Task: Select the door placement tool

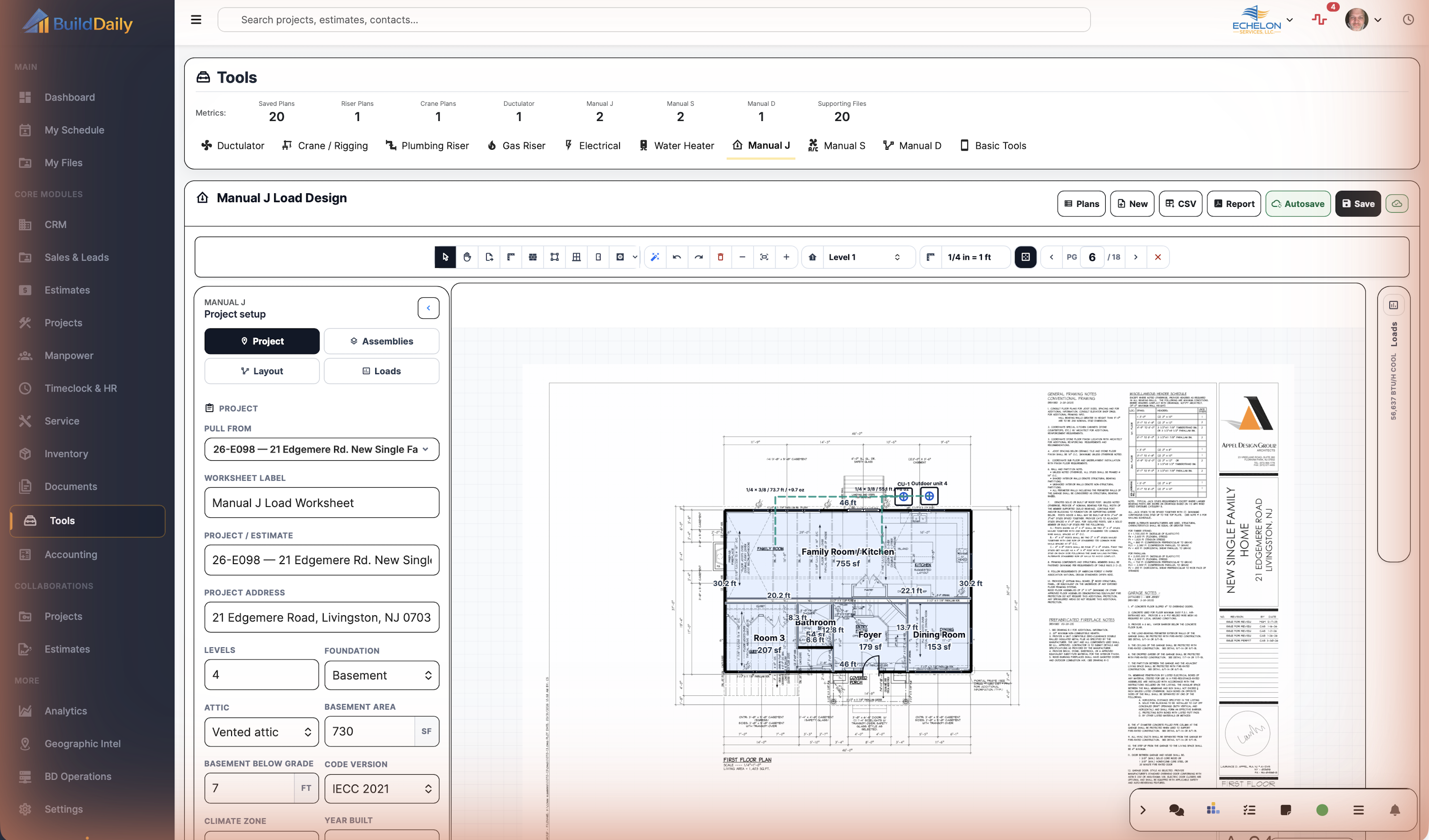Action: (x=598, y=257)
